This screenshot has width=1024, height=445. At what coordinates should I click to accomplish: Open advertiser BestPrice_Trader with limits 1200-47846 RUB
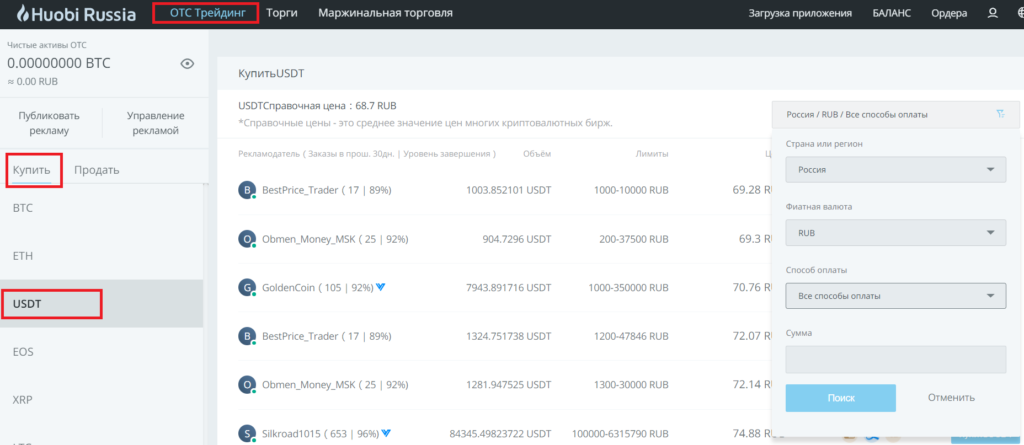[327, 337]
